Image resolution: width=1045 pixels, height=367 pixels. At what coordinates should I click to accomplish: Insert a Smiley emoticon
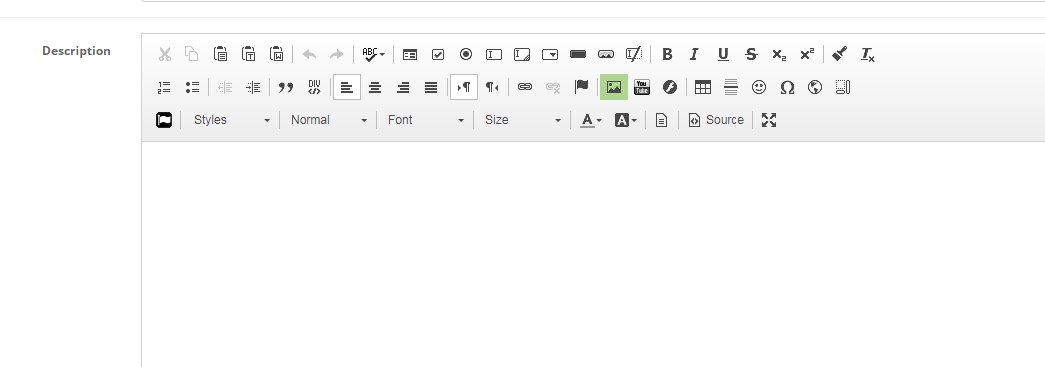pos(759,87)
